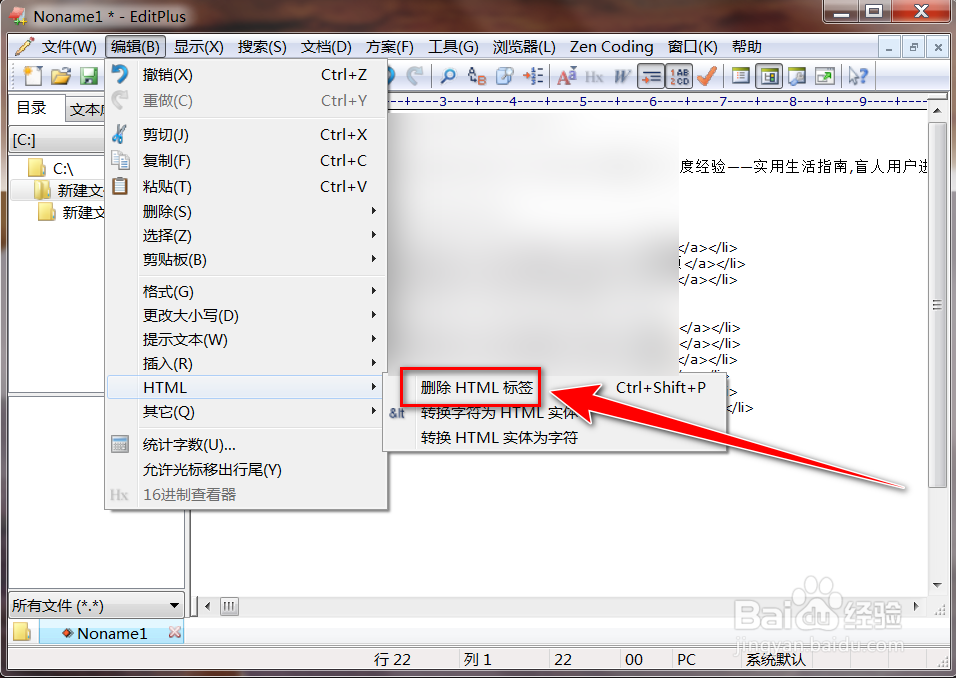Toggle 允许光标移出行尾 in the Edit menu
The image size is (956, 678).
click(x=210, y=468)
